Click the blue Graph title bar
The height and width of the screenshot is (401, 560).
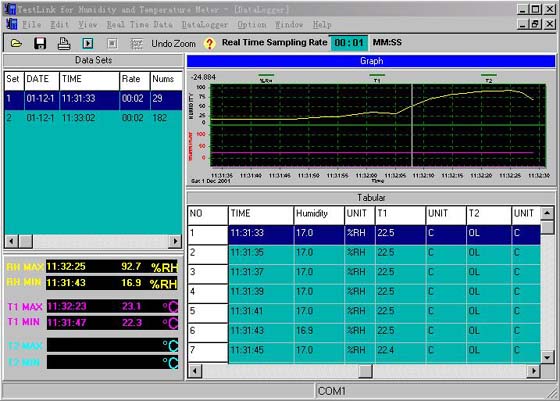click(371, 61)
